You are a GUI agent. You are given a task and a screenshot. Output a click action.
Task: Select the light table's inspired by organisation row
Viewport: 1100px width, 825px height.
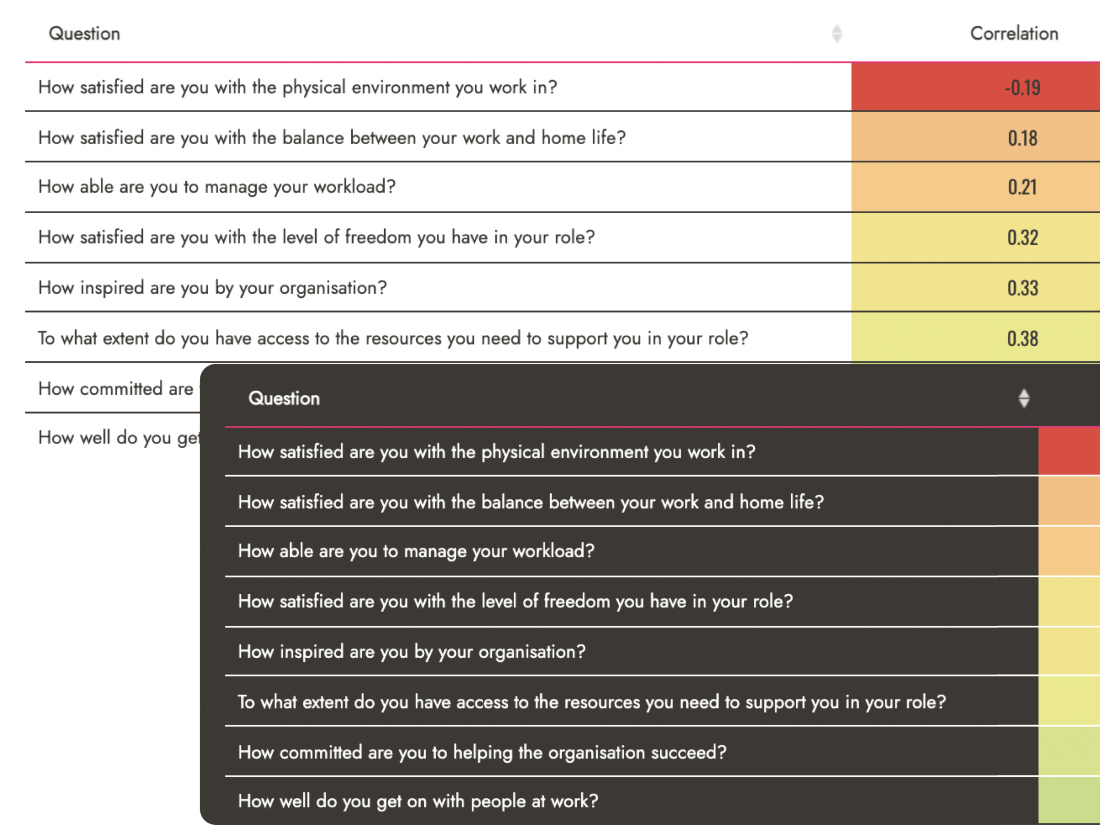[212, 288]
